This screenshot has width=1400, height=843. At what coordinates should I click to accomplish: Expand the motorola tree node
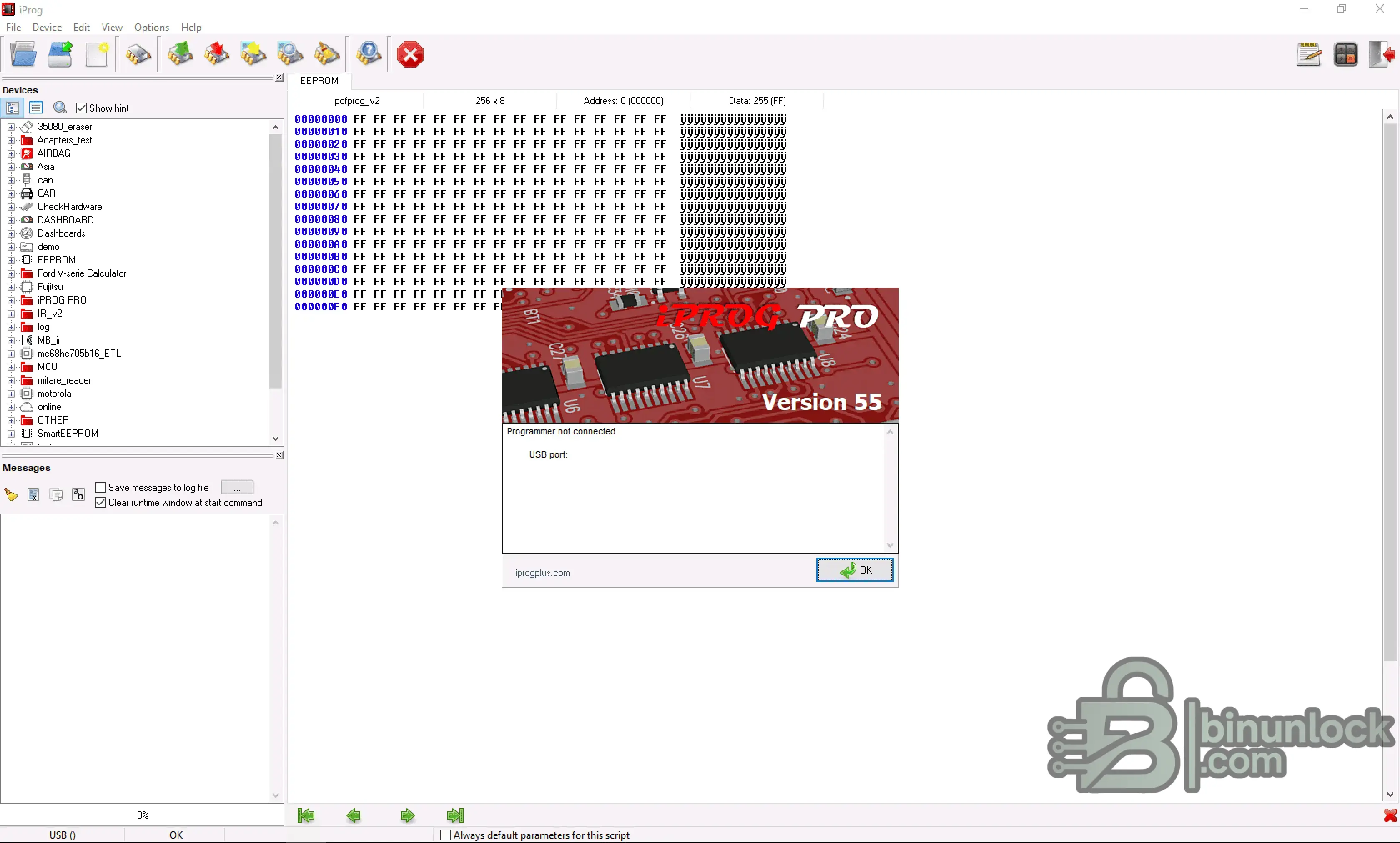(x=11, y=394)
